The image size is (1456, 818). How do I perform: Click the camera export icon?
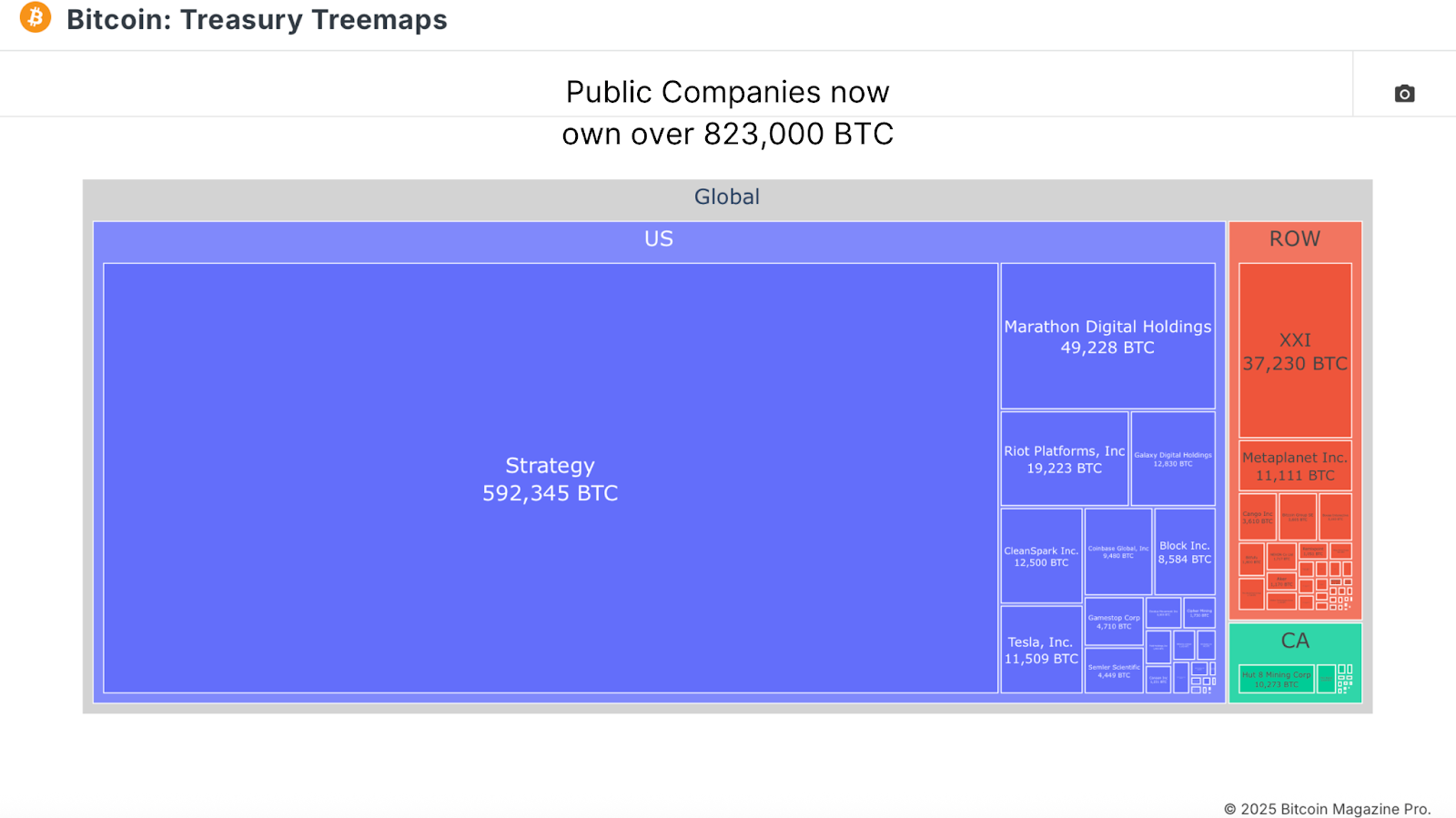click(1403, 93)
